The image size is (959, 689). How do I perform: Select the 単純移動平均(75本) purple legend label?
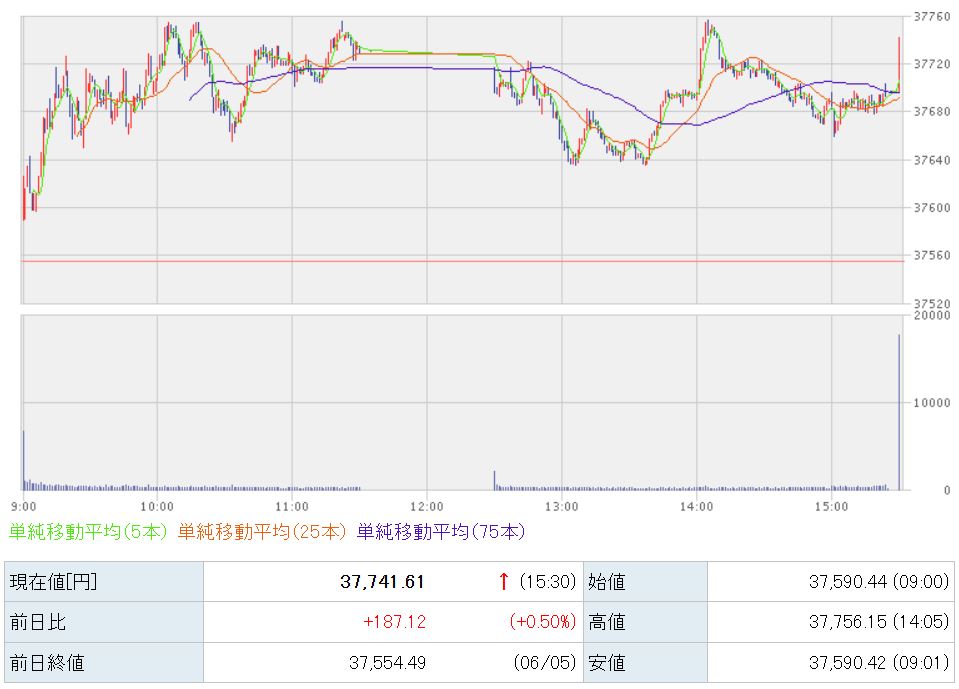click(x=441, y=531)
